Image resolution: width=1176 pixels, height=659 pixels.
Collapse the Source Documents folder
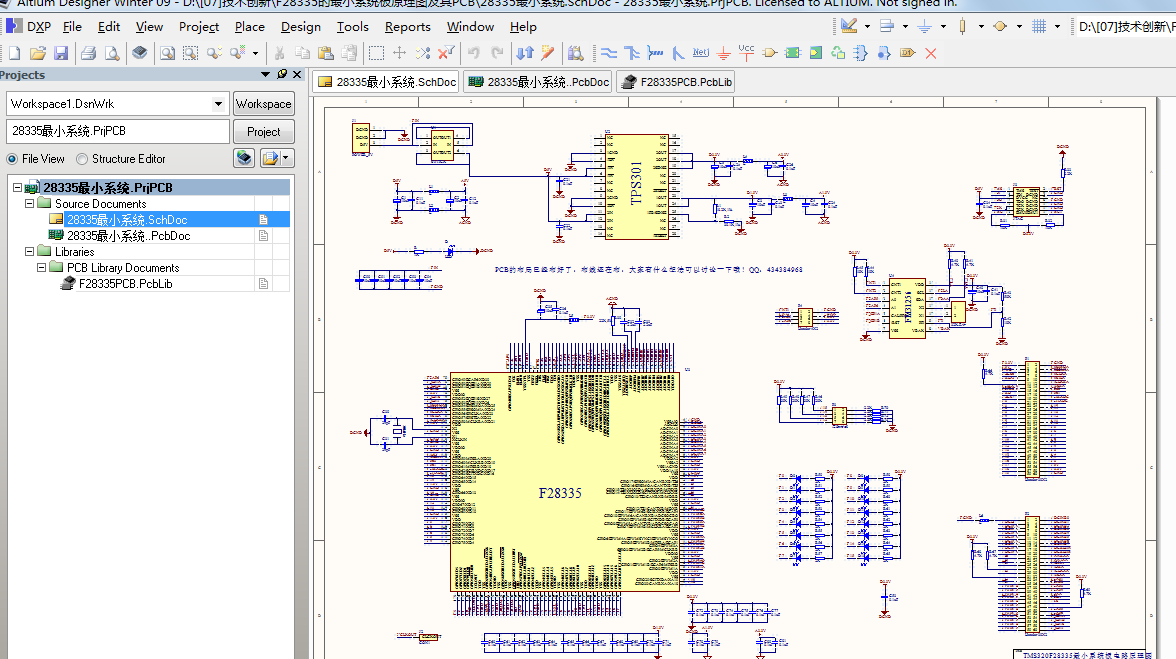pos(29,203)
